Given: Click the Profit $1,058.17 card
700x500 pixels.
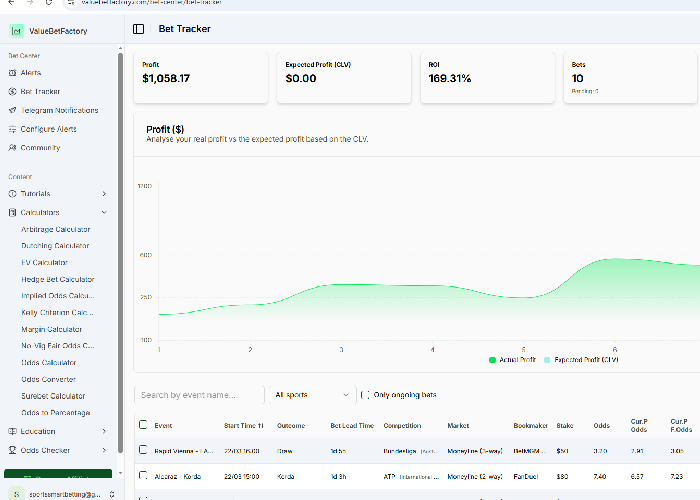Looking at the screenshot, I should coord(201,77).
